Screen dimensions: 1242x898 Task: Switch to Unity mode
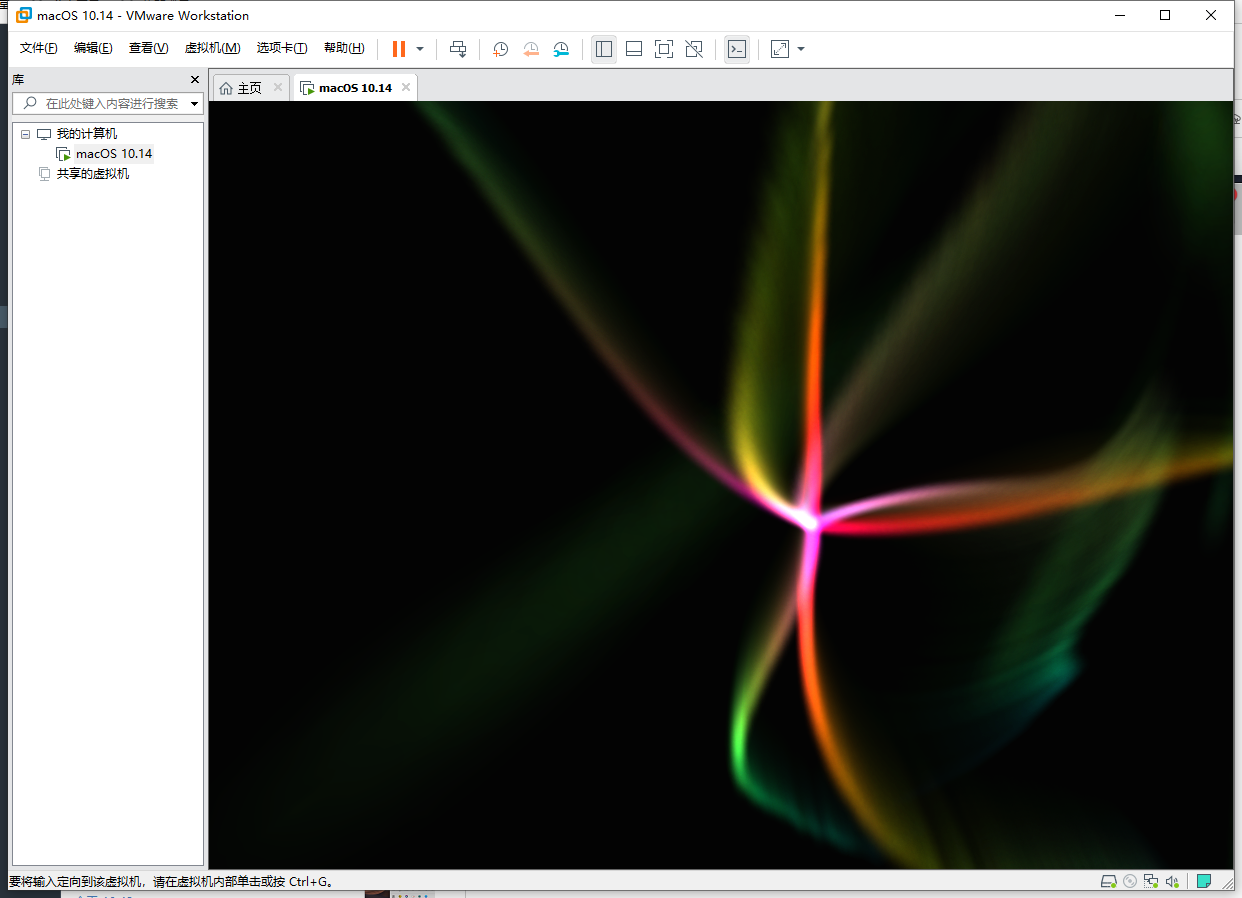[694, 49]
